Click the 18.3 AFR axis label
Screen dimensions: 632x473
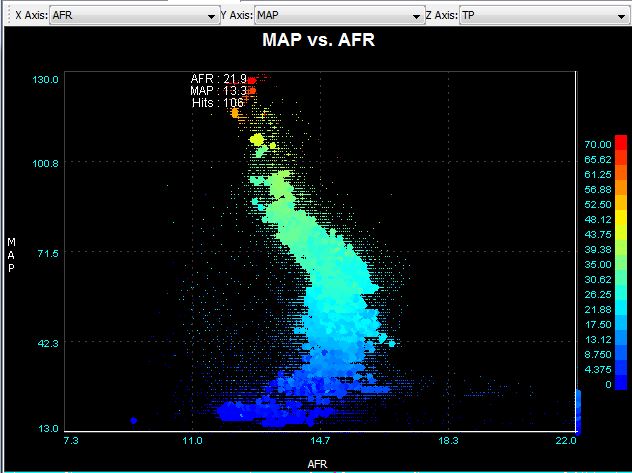tap(448, 440)
